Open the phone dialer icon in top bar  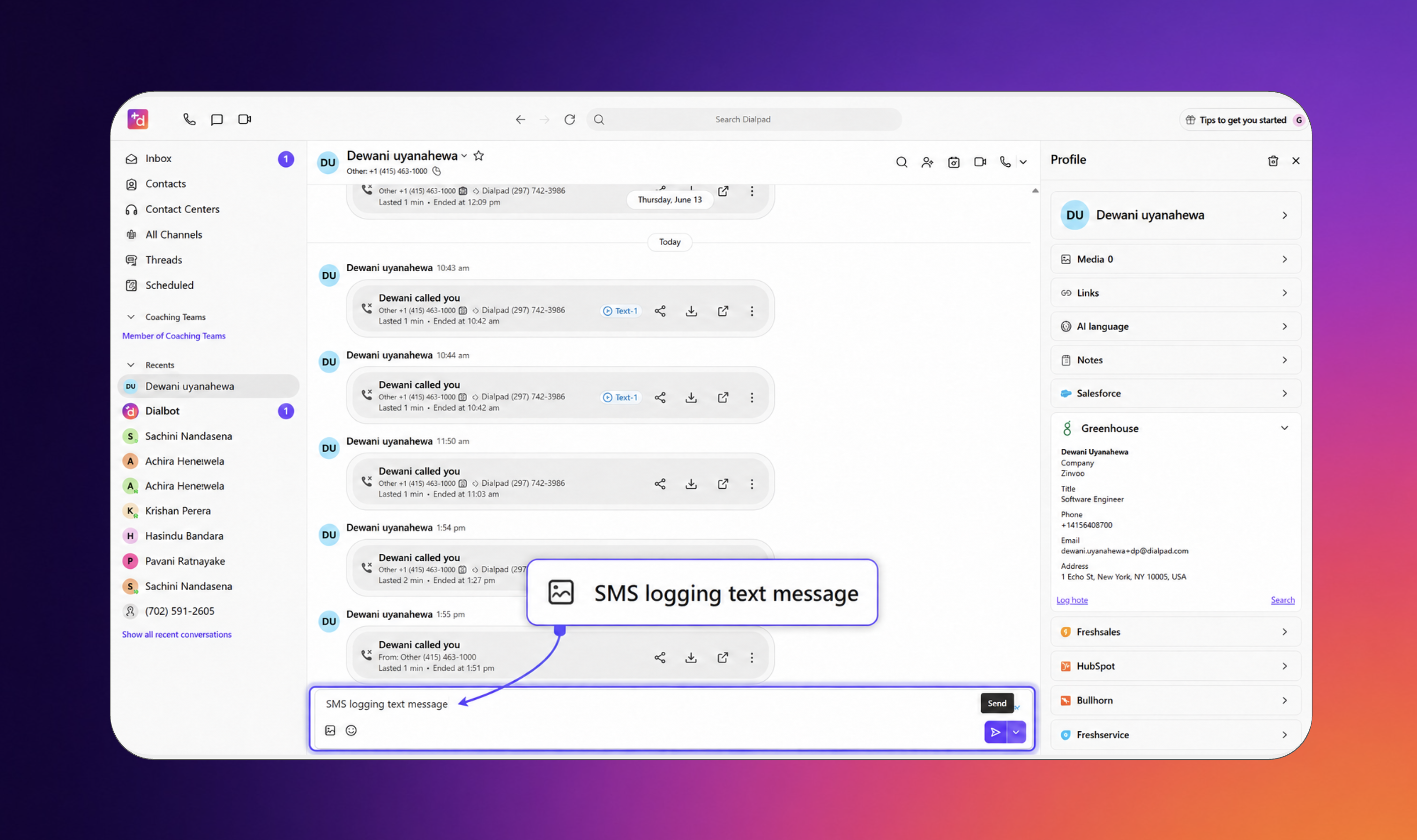pyautogui.click(x=189, y=119)
